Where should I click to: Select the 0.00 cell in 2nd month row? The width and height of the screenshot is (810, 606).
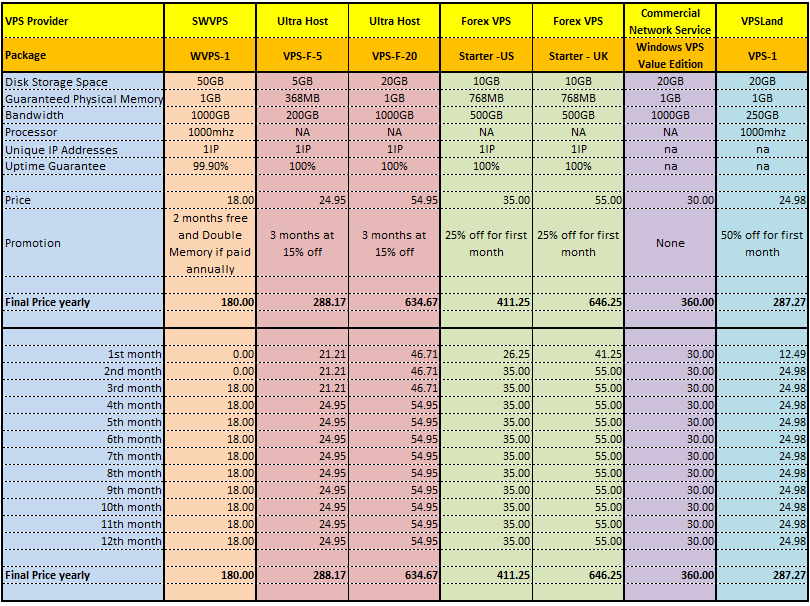[x=210, y=371]
